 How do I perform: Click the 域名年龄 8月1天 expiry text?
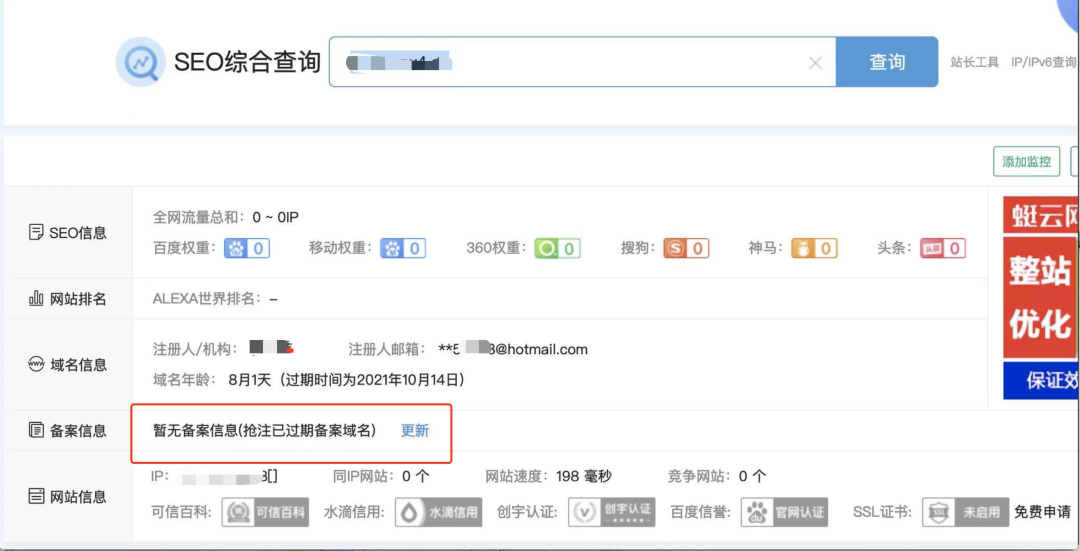tap(310, 380)
